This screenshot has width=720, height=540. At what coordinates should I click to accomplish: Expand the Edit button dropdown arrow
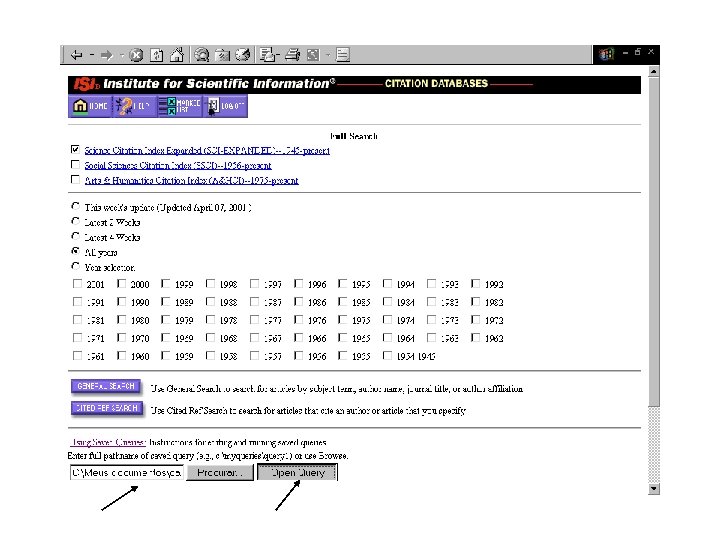328,55
